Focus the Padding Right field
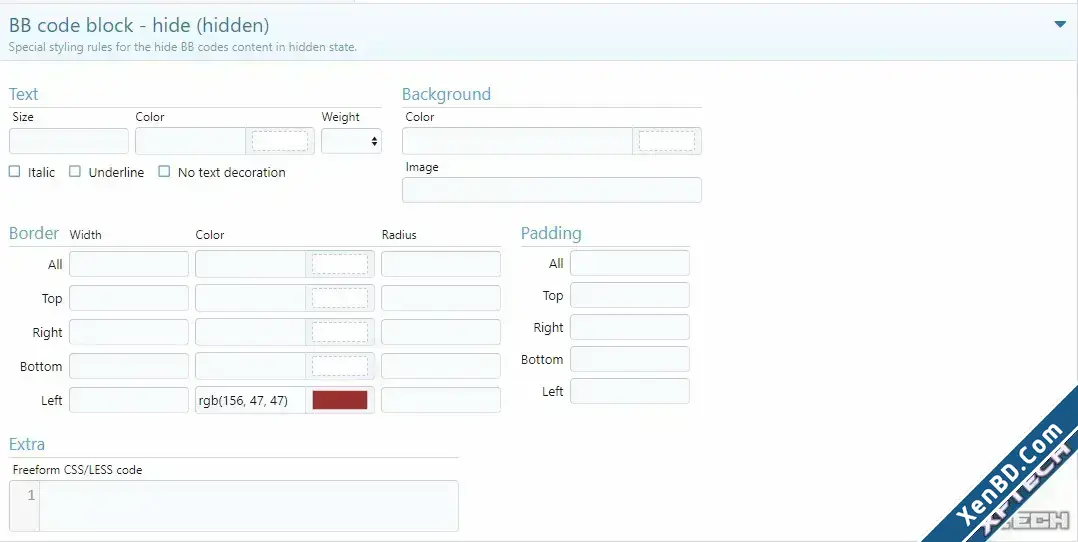 [630, 327]
